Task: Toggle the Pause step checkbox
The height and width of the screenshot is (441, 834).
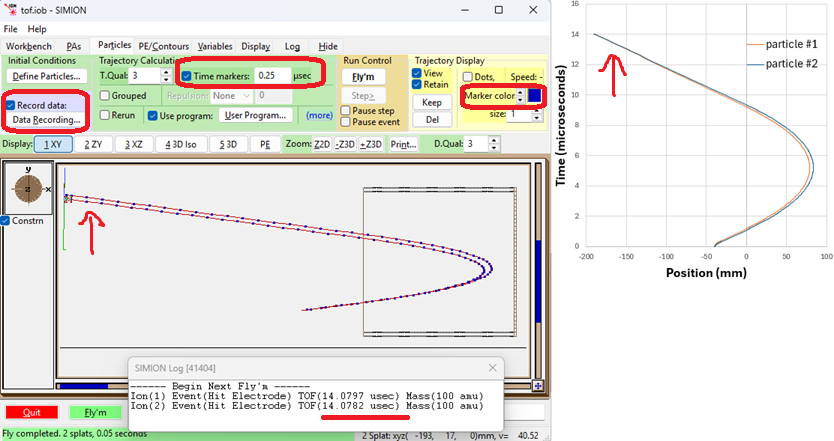Action: click(x=346, y=111)
